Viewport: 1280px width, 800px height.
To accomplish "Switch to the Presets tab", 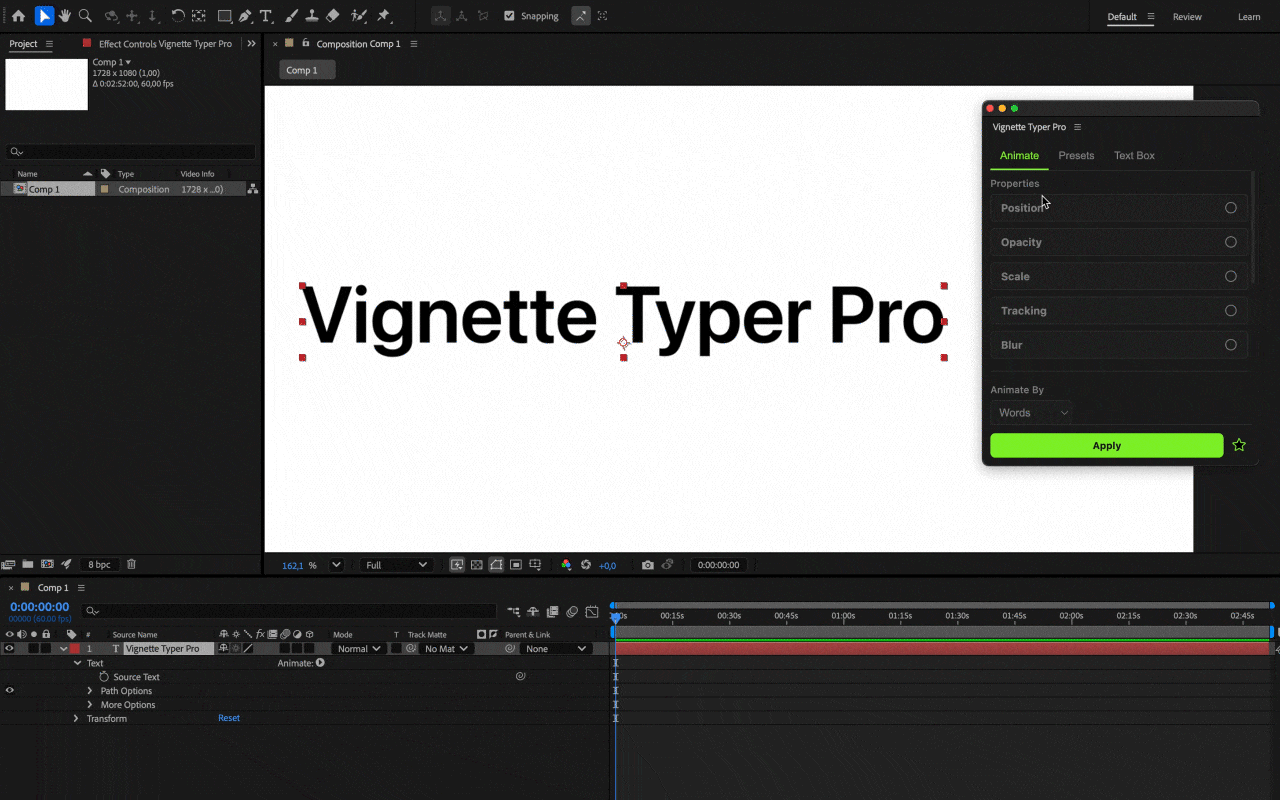I will click(1076, 155).
